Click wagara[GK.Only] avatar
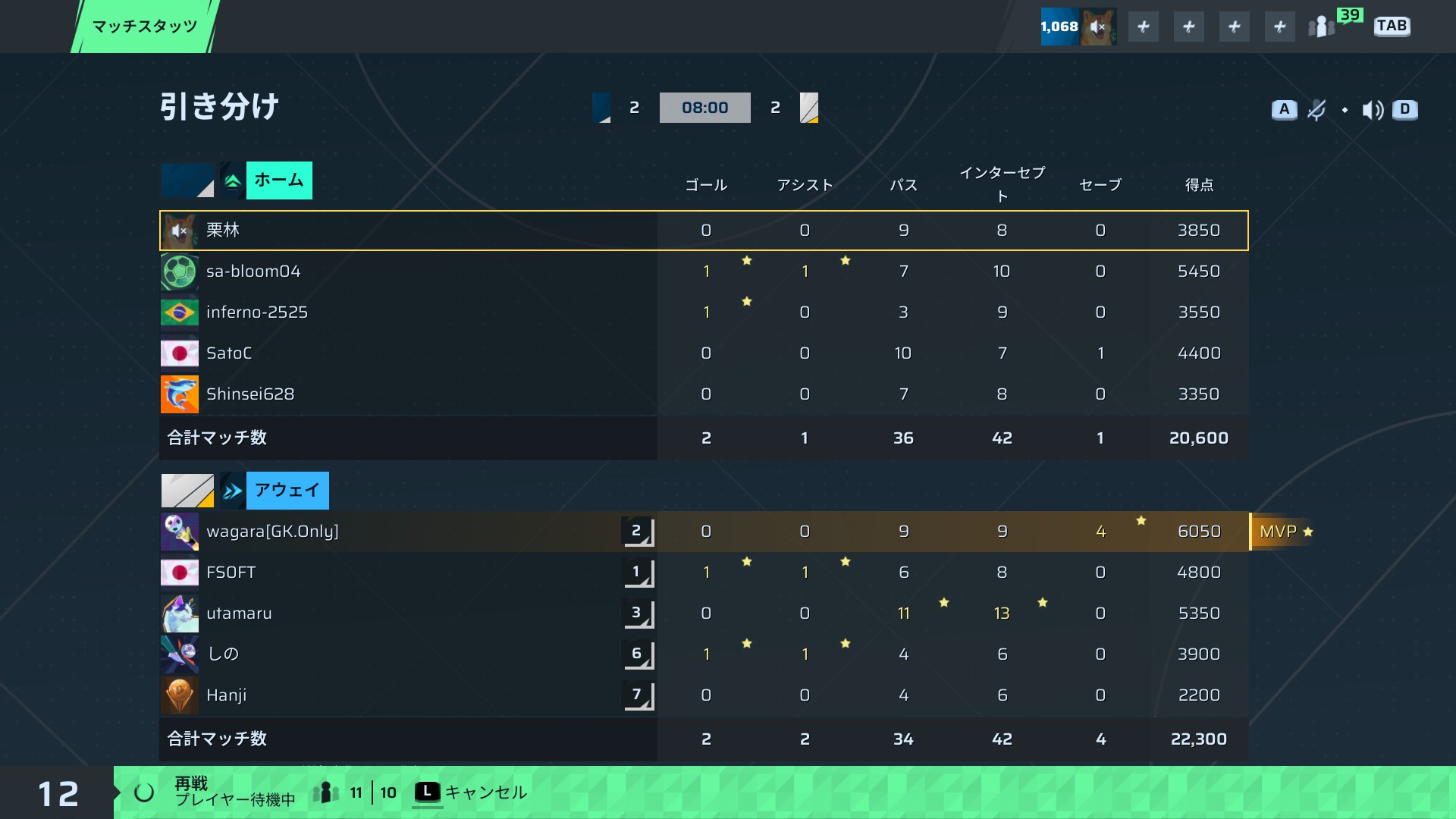The image size is (1456, 819). (x=180, y=532)
